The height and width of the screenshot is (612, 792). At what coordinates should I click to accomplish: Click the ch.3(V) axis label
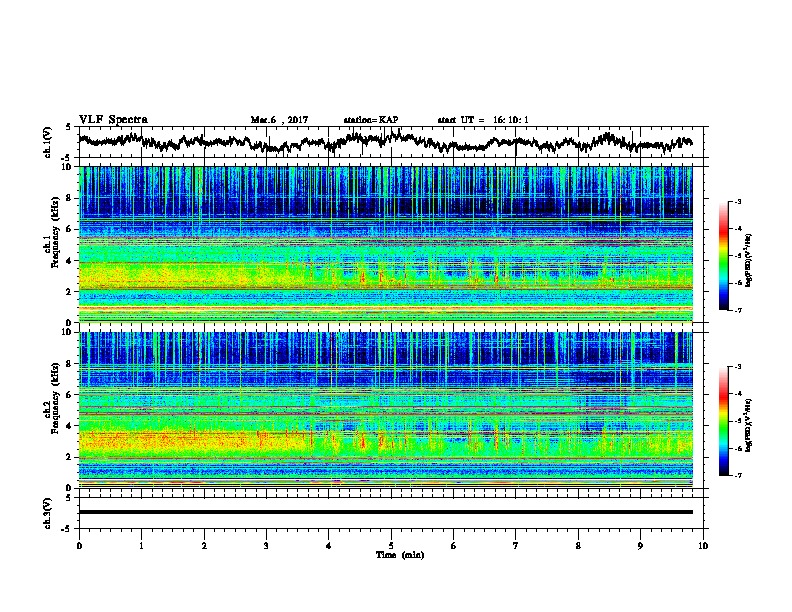[x=47, y=513]
